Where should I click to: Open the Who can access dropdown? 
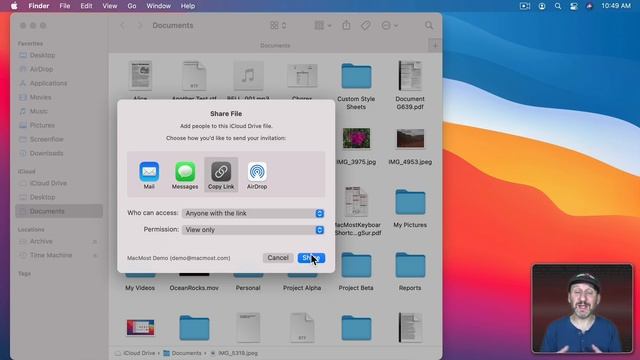[253, 213]
